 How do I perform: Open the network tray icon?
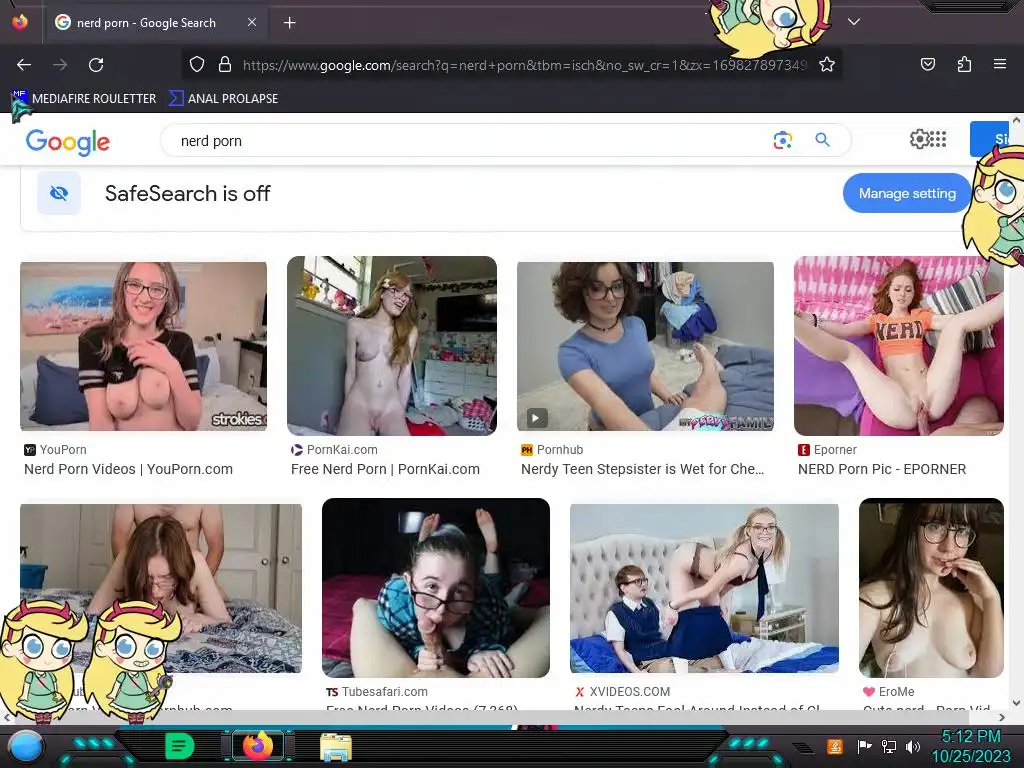click(x=889, y=746)
